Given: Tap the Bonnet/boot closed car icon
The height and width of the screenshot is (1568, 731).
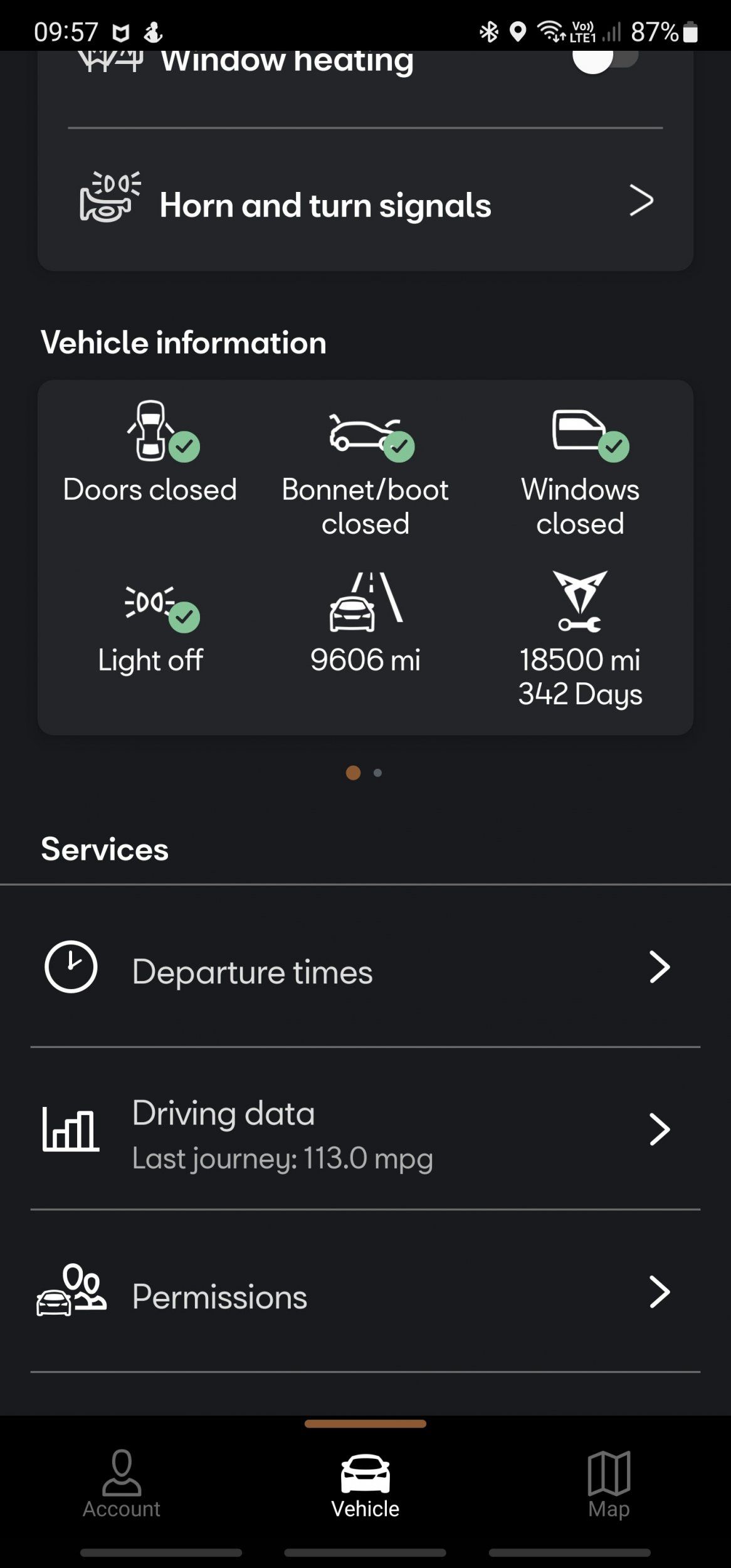Looking at the screenshot, I should 365,433.
